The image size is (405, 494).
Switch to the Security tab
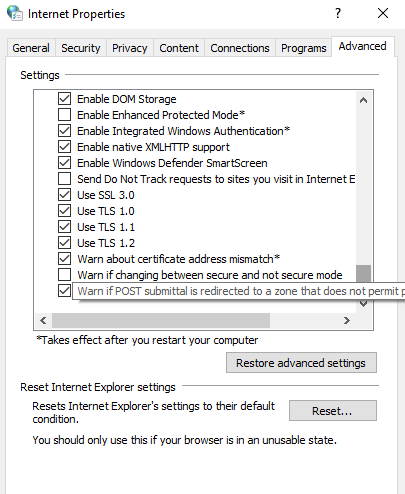(81, 48)
